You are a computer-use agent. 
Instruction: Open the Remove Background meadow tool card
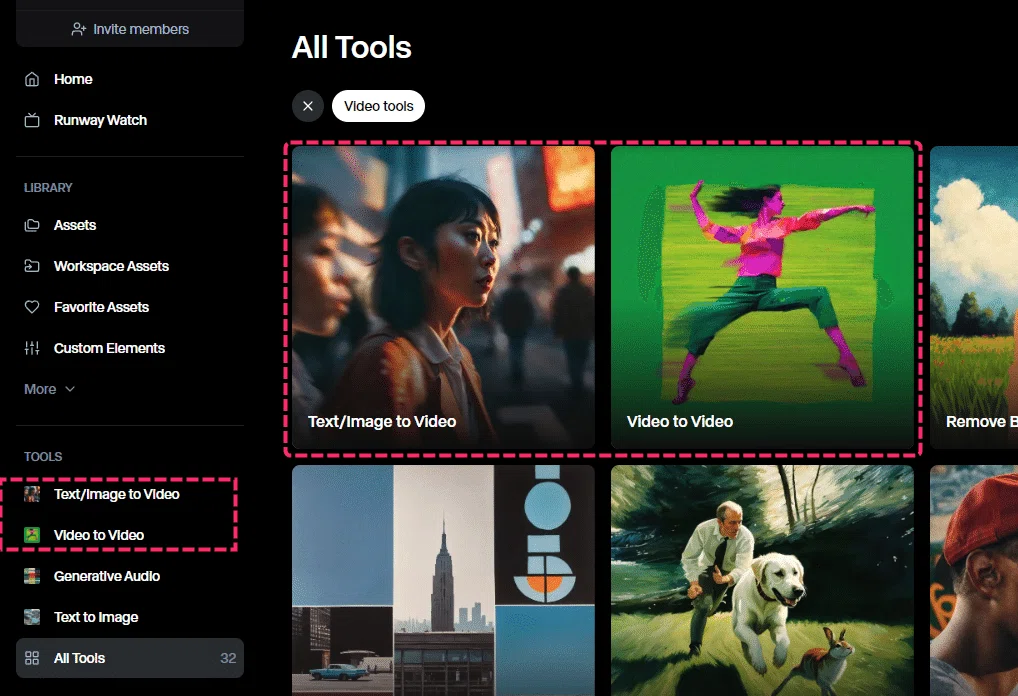tap(974, 297)
